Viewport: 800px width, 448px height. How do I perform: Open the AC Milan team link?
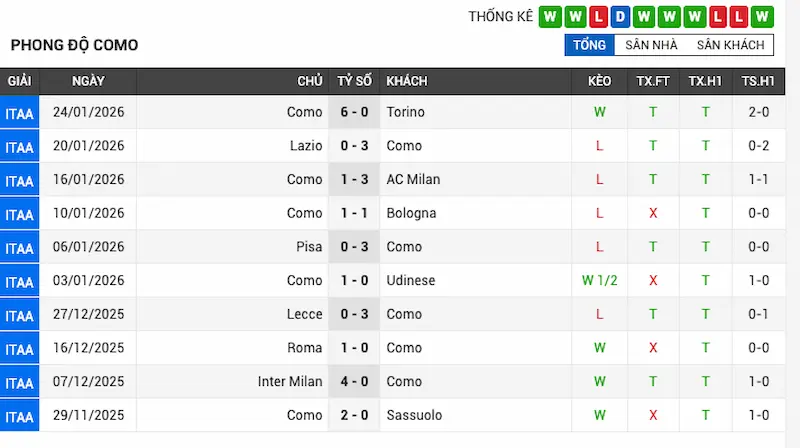click(x=413, y=179)
